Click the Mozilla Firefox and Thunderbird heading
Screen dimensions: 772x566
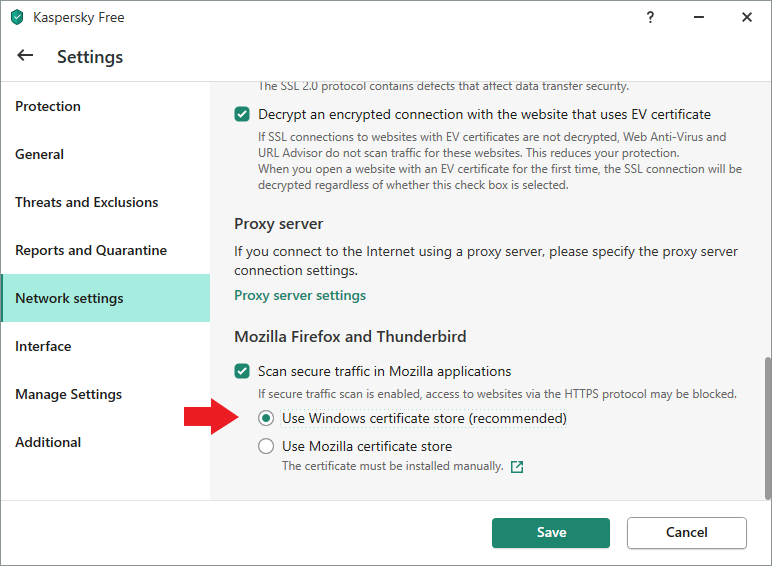click(x=350, y=337)
